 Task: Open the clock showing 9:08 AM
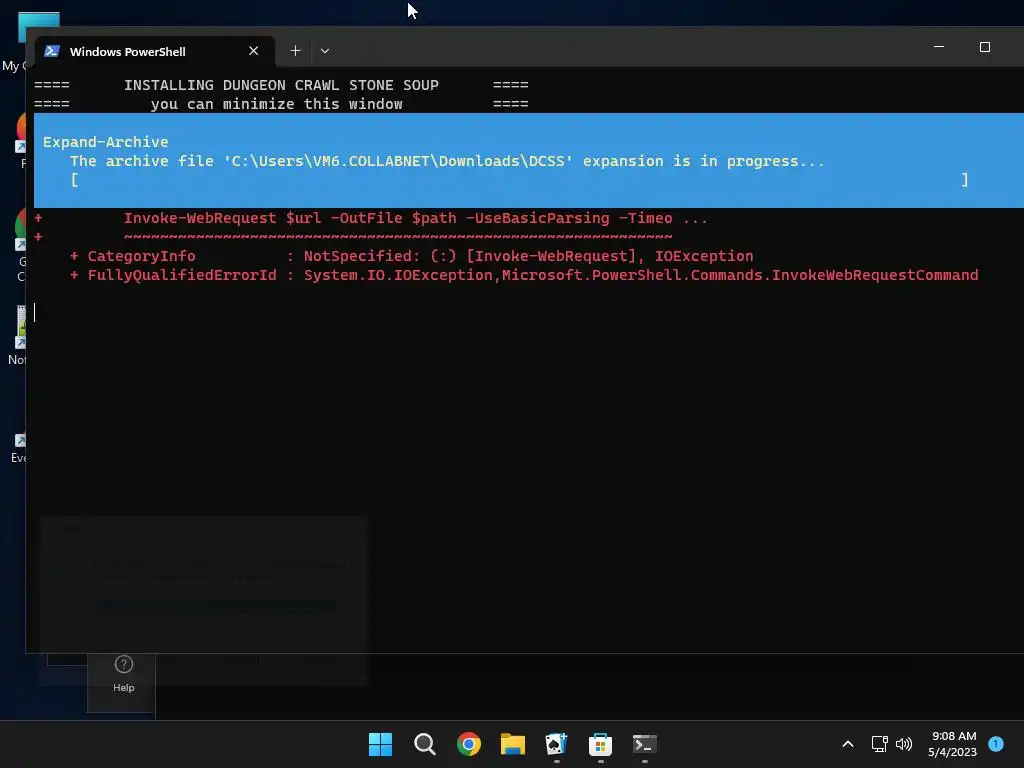(x=953, y=744)
